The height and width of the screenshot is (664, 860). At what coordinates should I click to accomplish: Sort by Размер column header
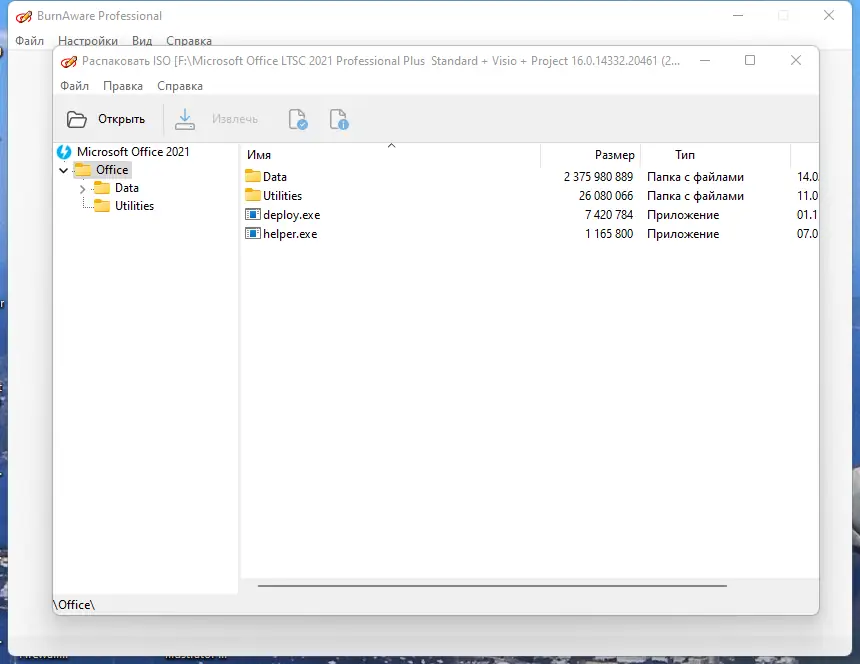point(591,155)
